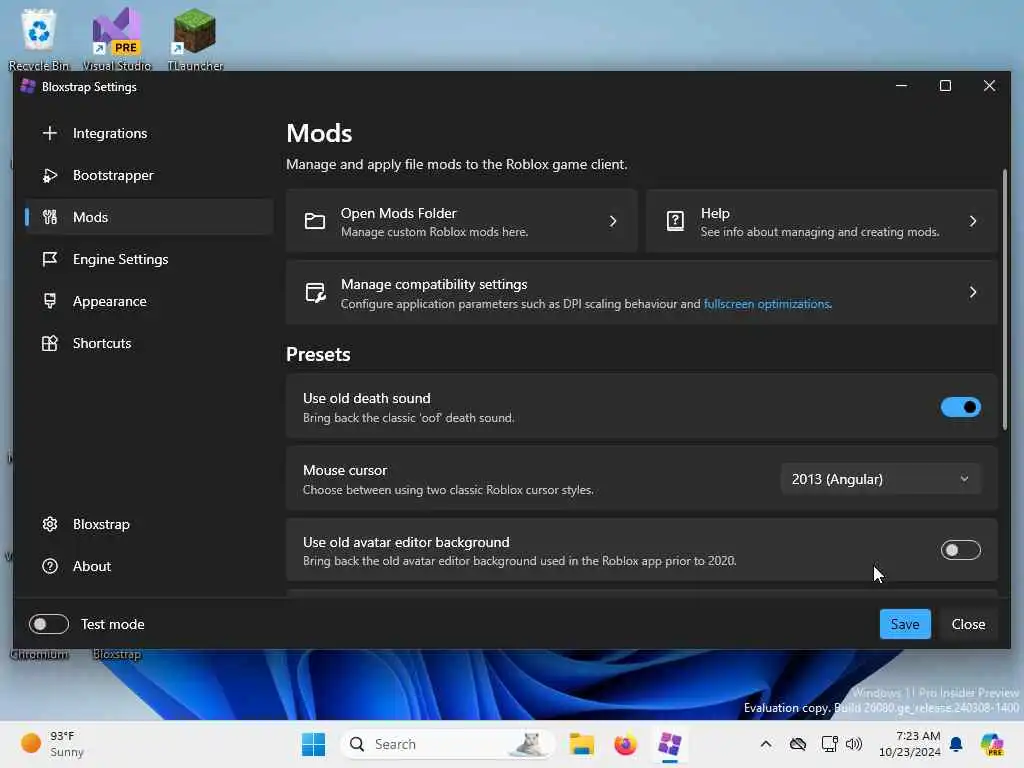1024x768 pixels.
Task: Click the Engine Settings flag icon
Action: [x=50, y=259]
